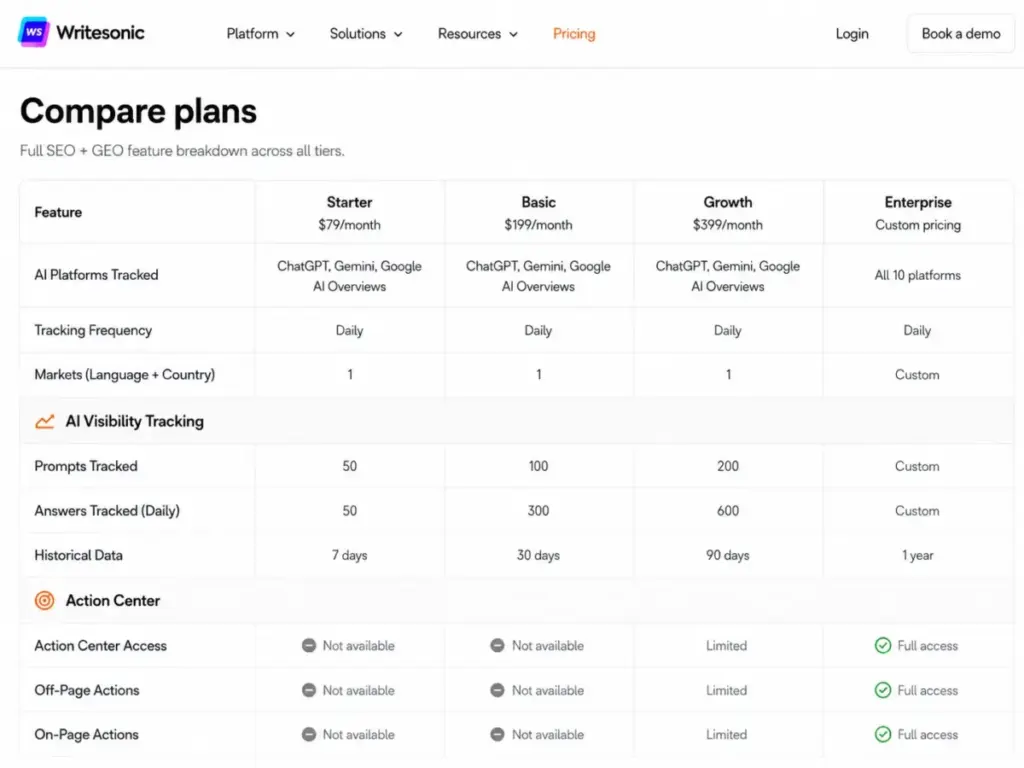Click the 90 days cell
Screen dimensions: 1024x768
728,555
